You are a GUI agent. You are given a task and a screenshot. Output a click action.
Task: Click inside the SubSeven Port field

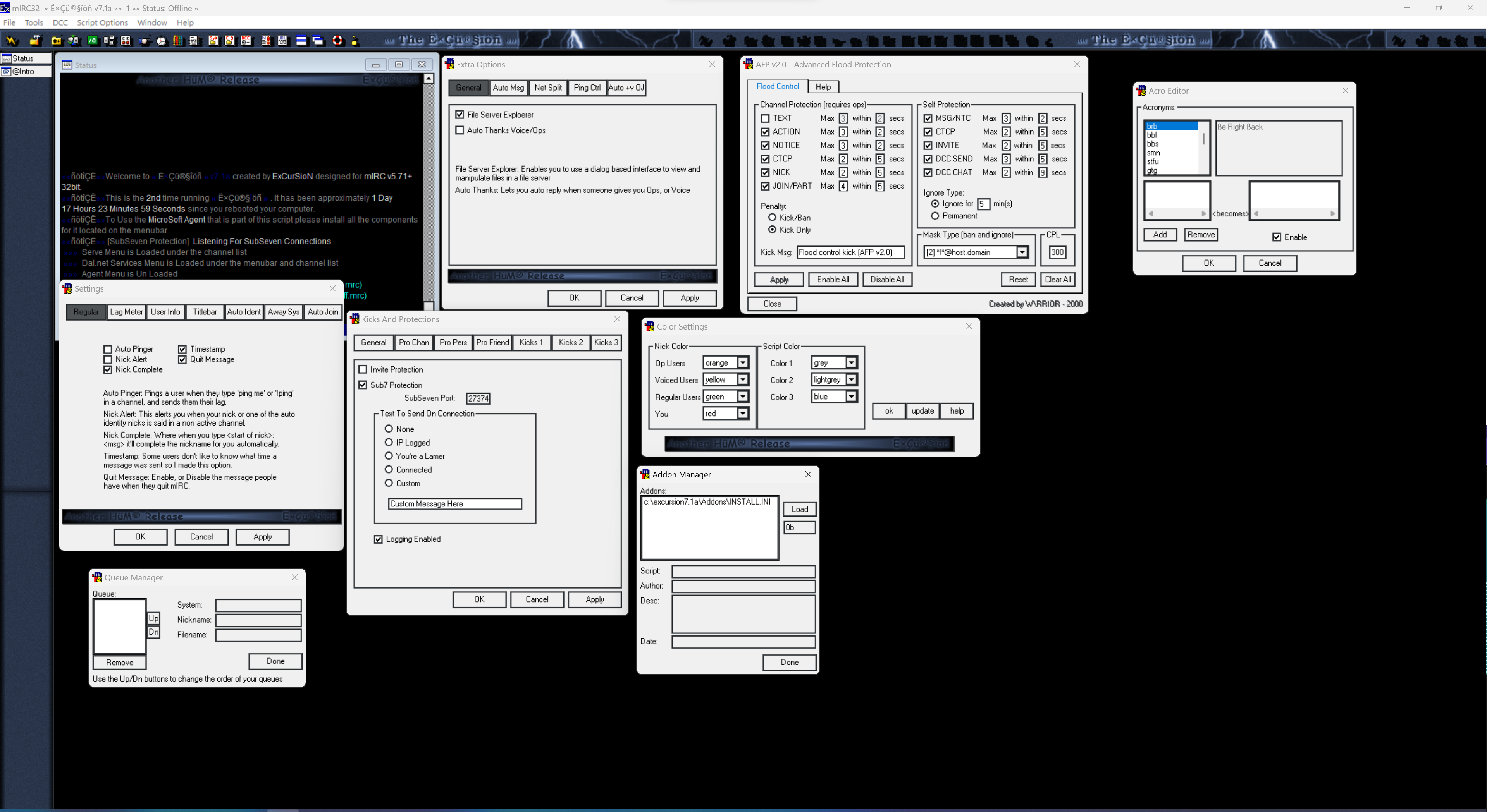click(x=478, y=398)
